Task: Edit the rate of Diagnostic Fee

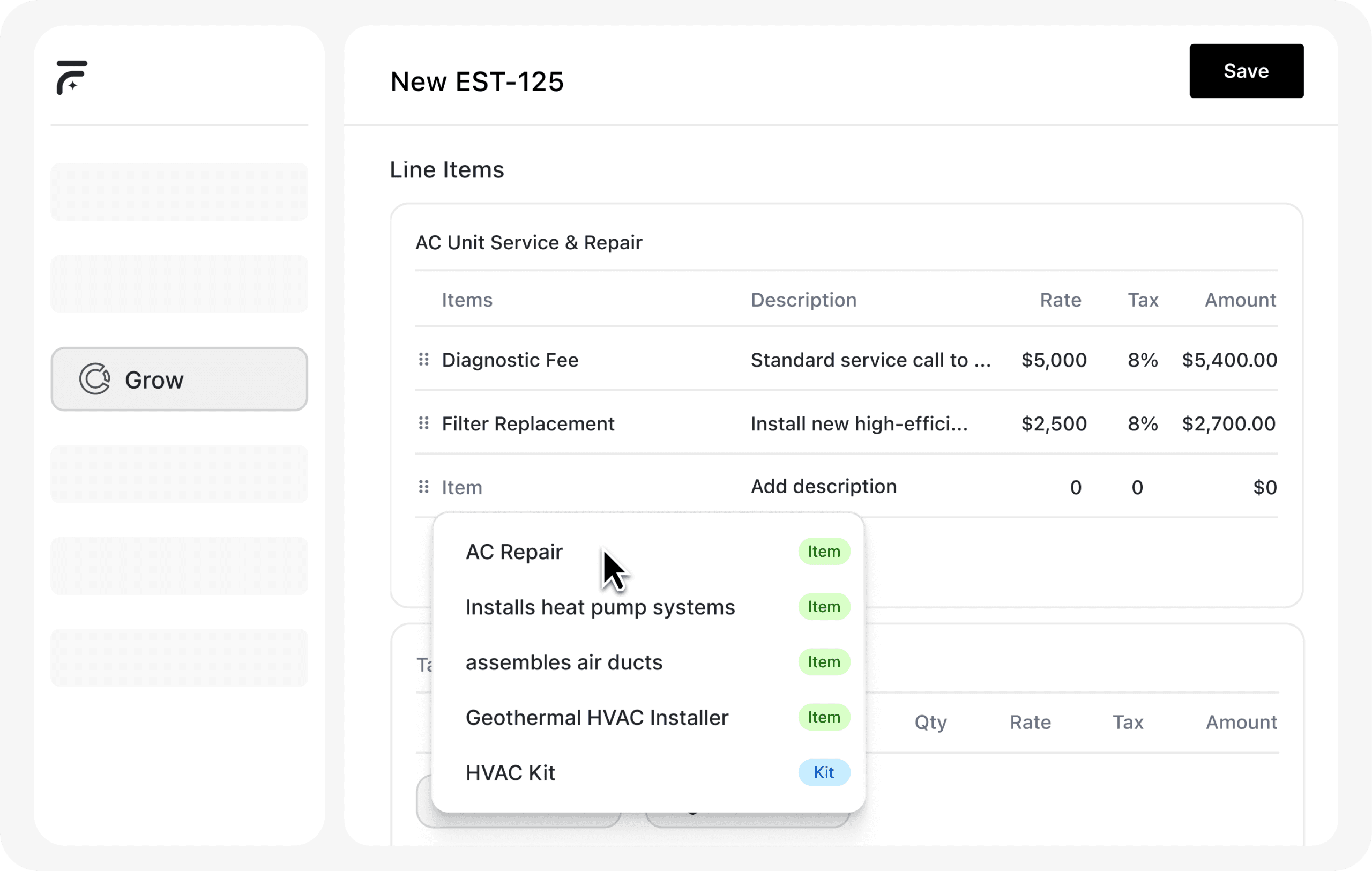Action: point(1054,360)
